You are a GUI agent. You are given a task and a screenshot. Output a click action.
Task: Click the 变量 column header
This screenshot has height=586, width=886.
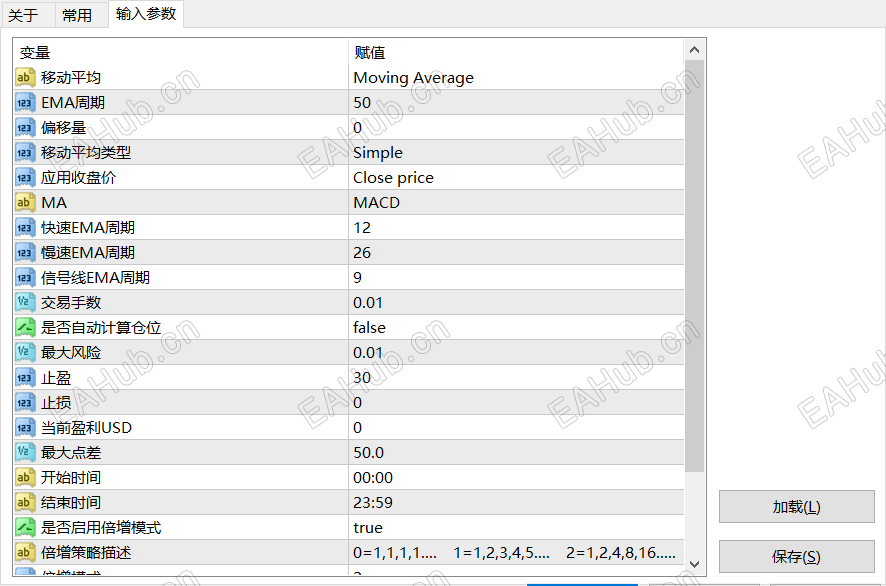click(181, 53)
